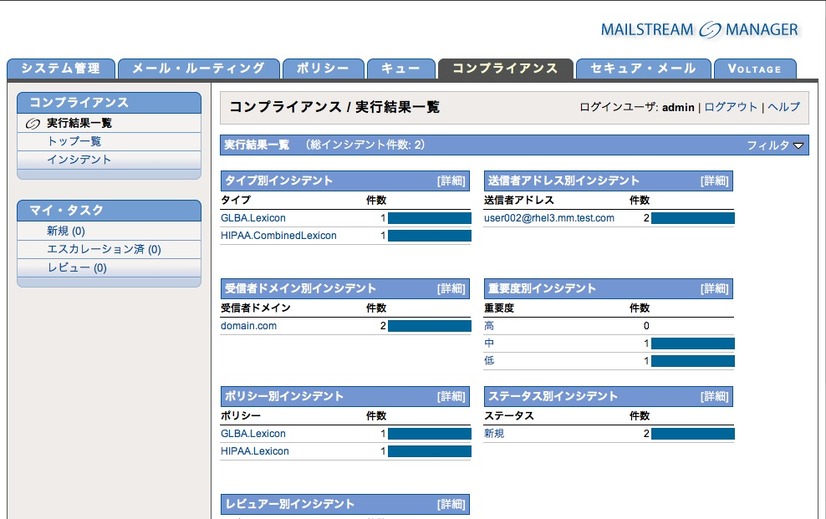Select インシデント in the sidebar

(79, 159)
